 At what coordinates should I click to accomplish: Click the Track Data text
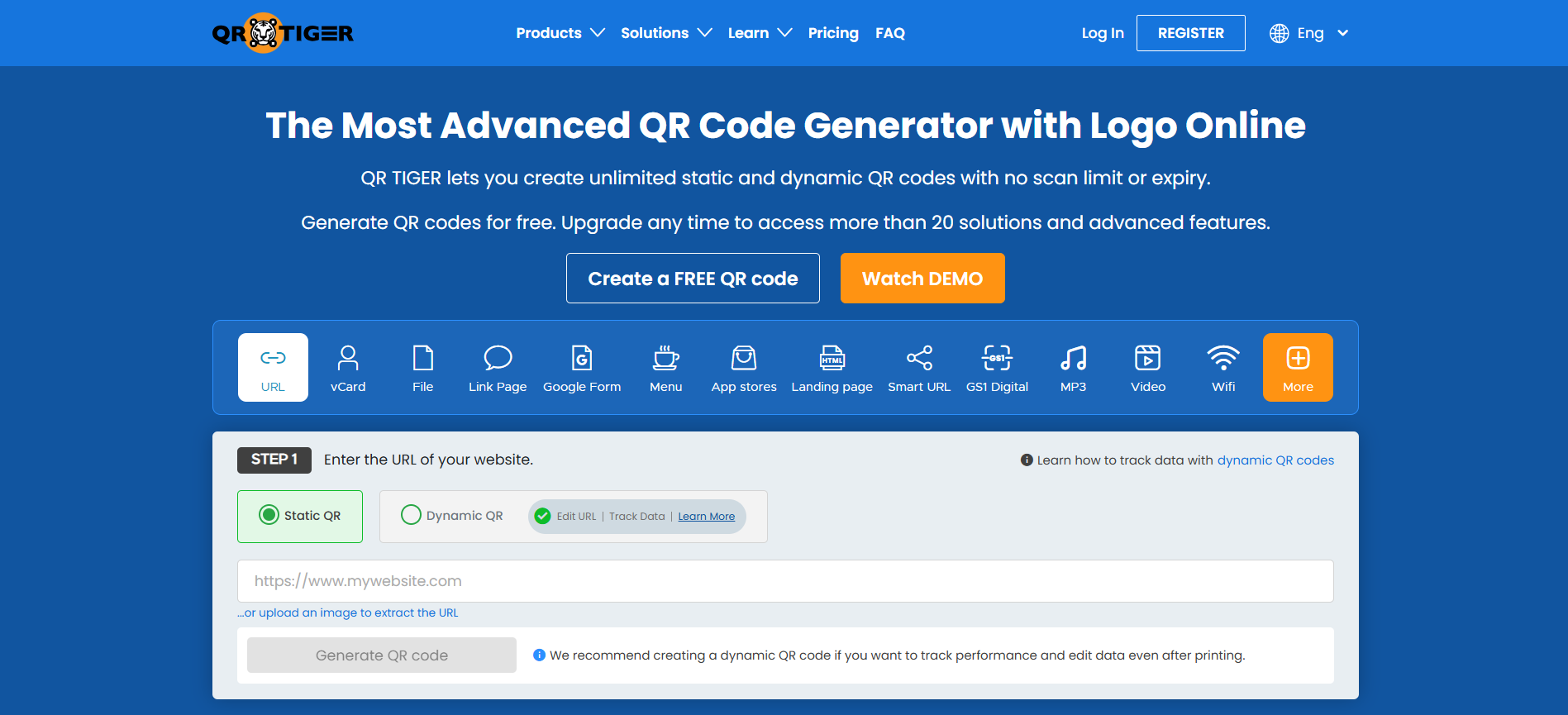point(637,517)
